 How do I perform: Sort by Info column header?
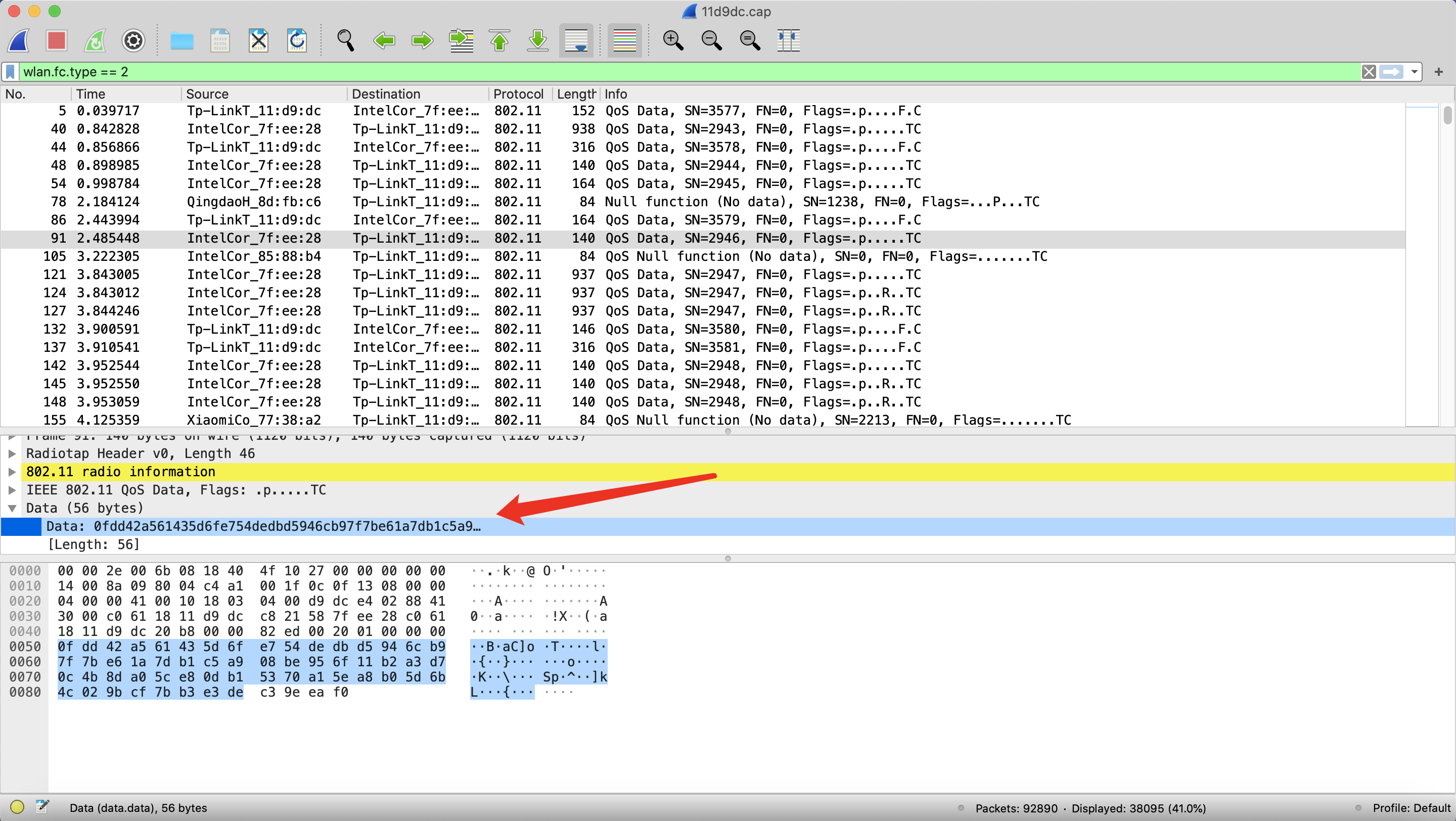pyautogui.click(x=1002, y=94)
